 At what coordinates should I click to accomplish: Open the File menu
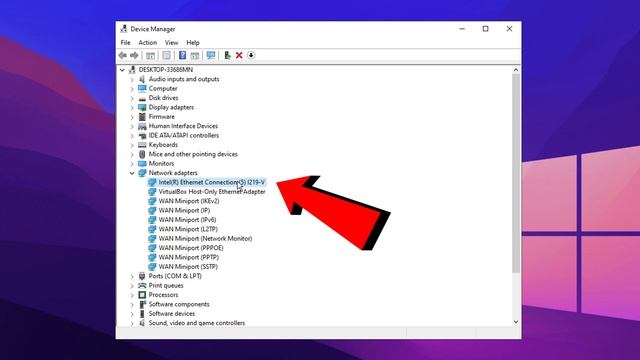[x=125, y=42]
